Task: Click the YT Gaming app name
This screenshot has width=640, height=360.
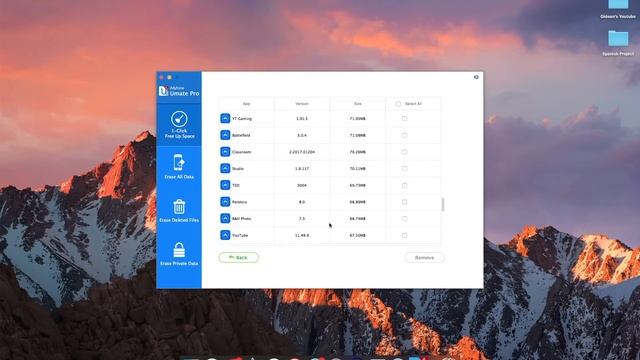Action: [x=242, y=119]
